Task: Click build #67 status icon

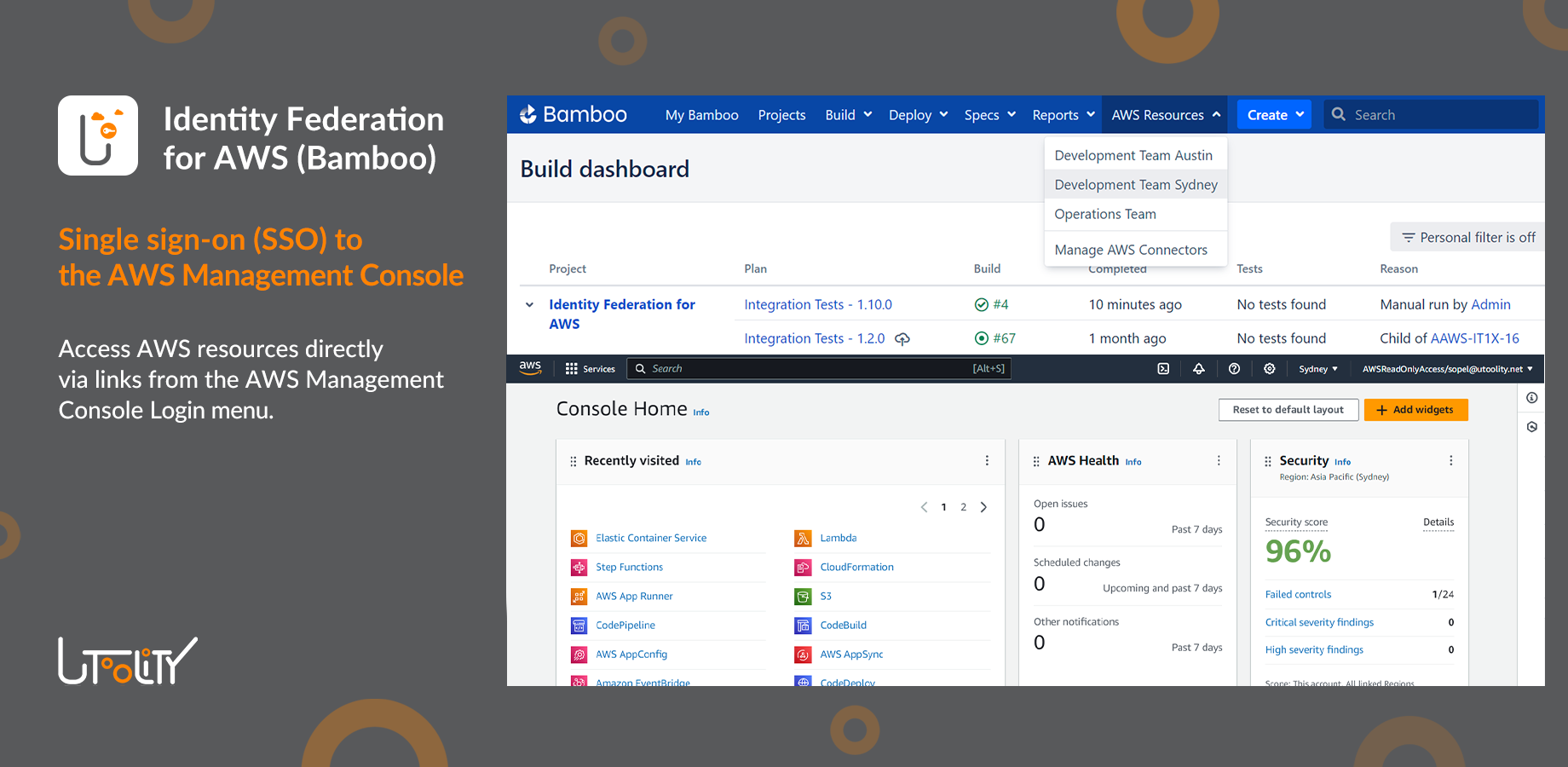Action: click(982, 338)
